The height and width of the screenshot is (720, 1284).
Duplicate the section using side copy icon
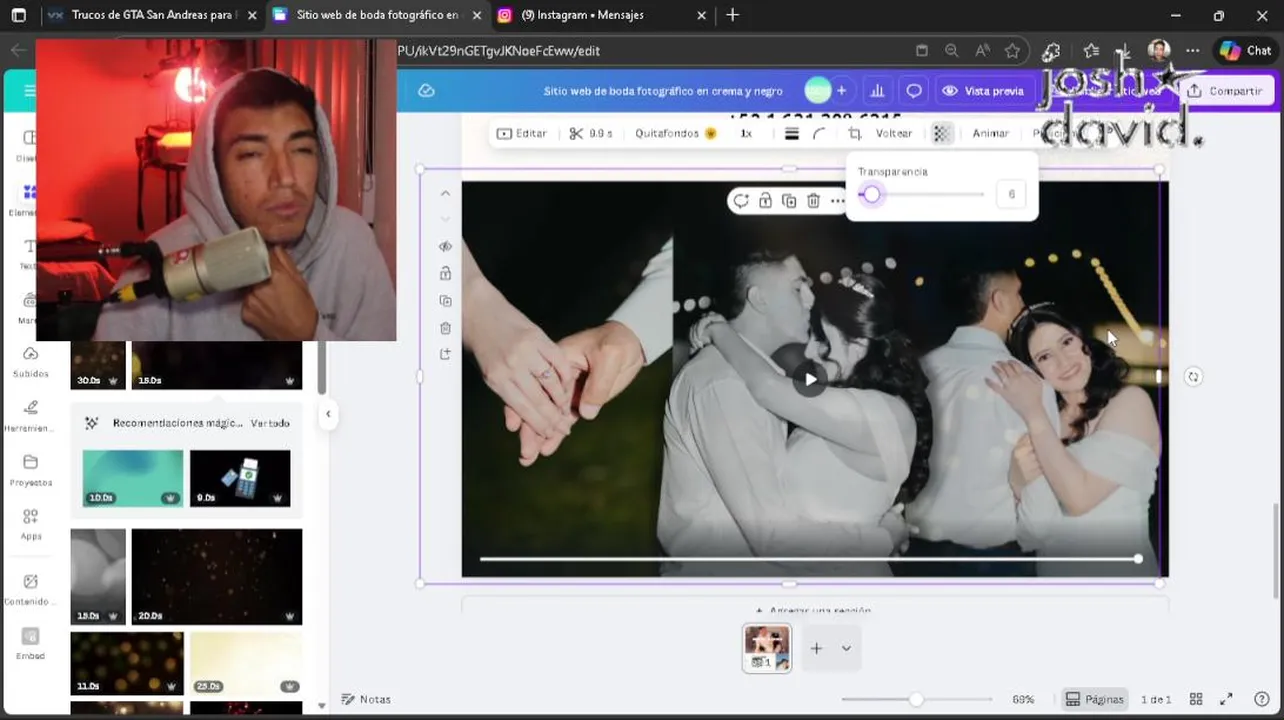[445, 300]
